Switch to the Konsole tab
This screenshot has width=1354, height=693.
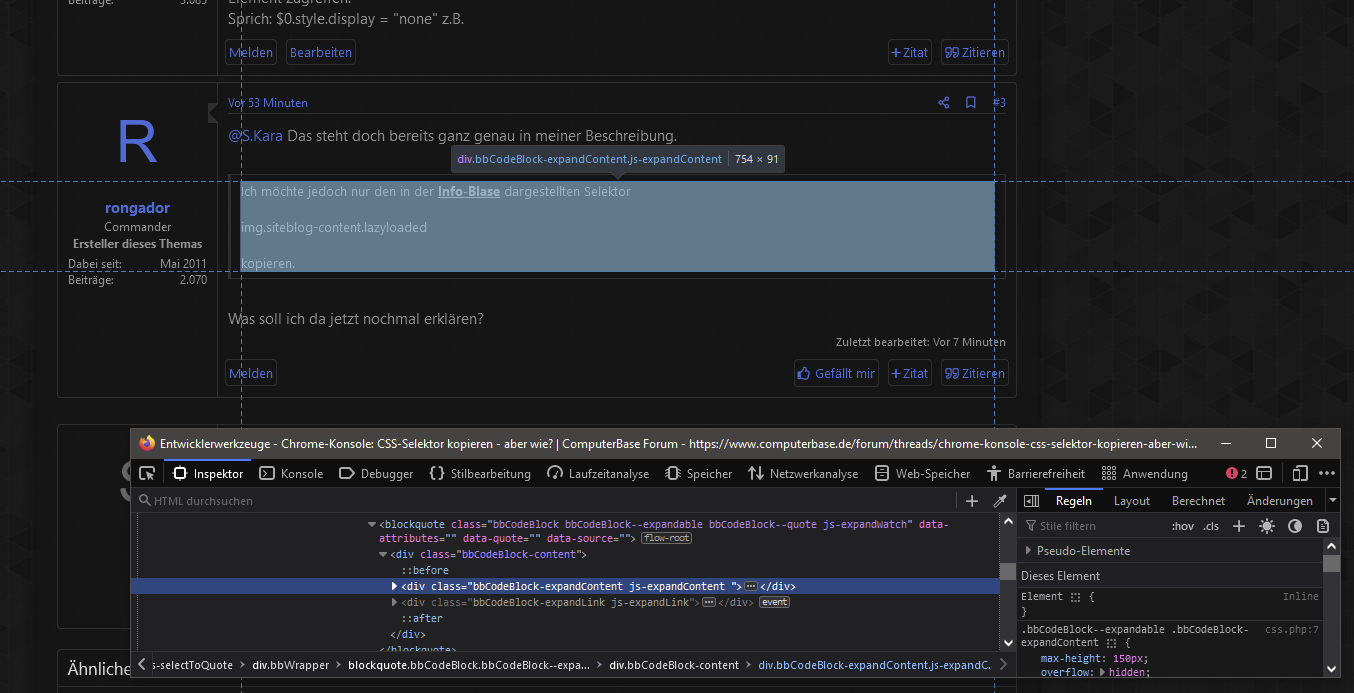click(x=291, y=474)
